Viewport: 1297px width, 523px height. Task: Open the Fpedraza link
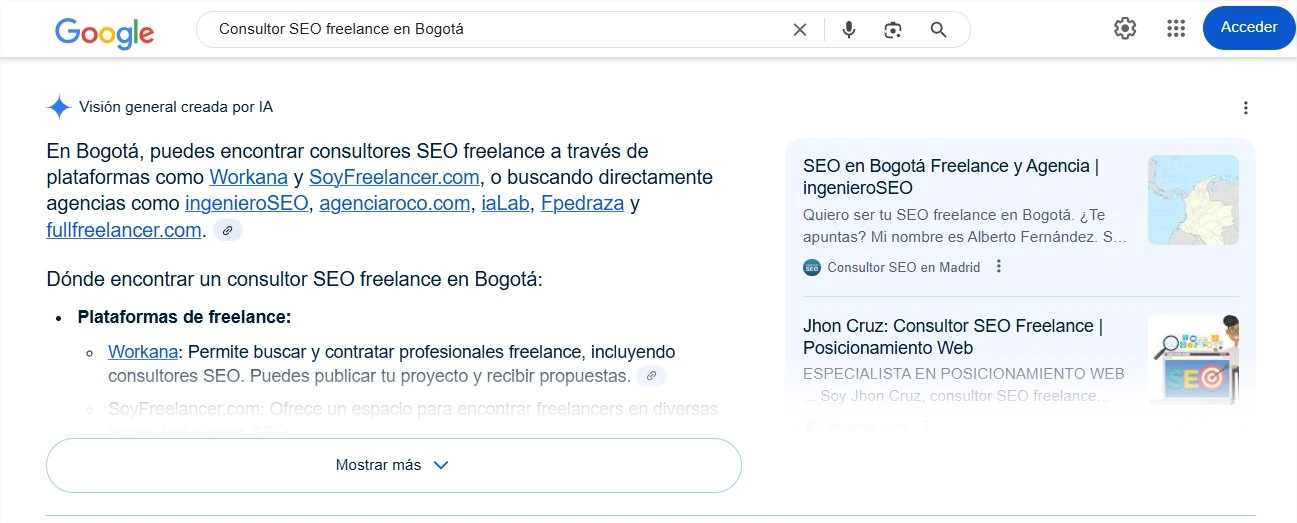point(582,204)
